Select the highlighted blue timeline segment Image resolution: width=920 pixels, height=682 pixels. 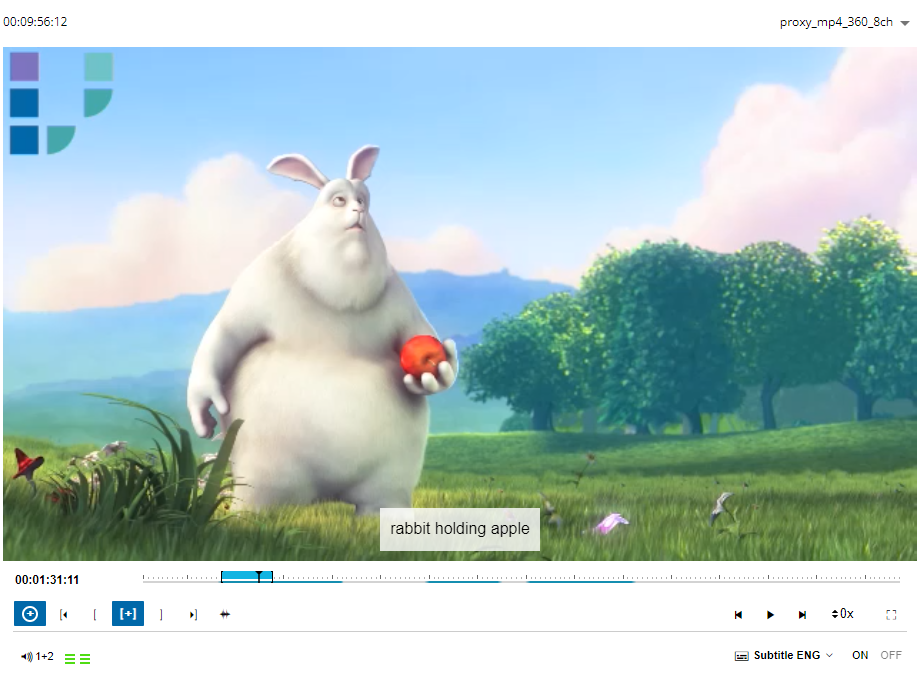tap(246, 576)
